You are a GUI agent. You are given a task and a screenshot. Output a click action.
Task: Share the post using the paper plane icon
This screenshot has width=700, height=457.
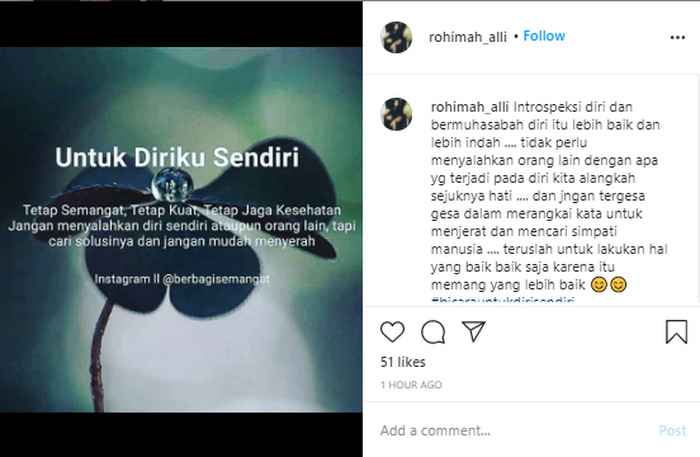[x=474, y=331]
